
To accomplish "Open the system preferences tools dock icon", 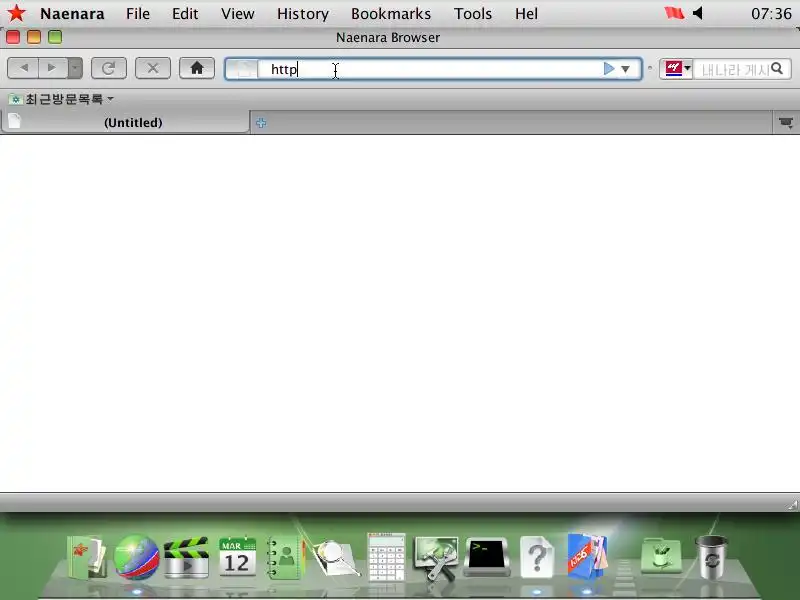I will coord(436,558).
